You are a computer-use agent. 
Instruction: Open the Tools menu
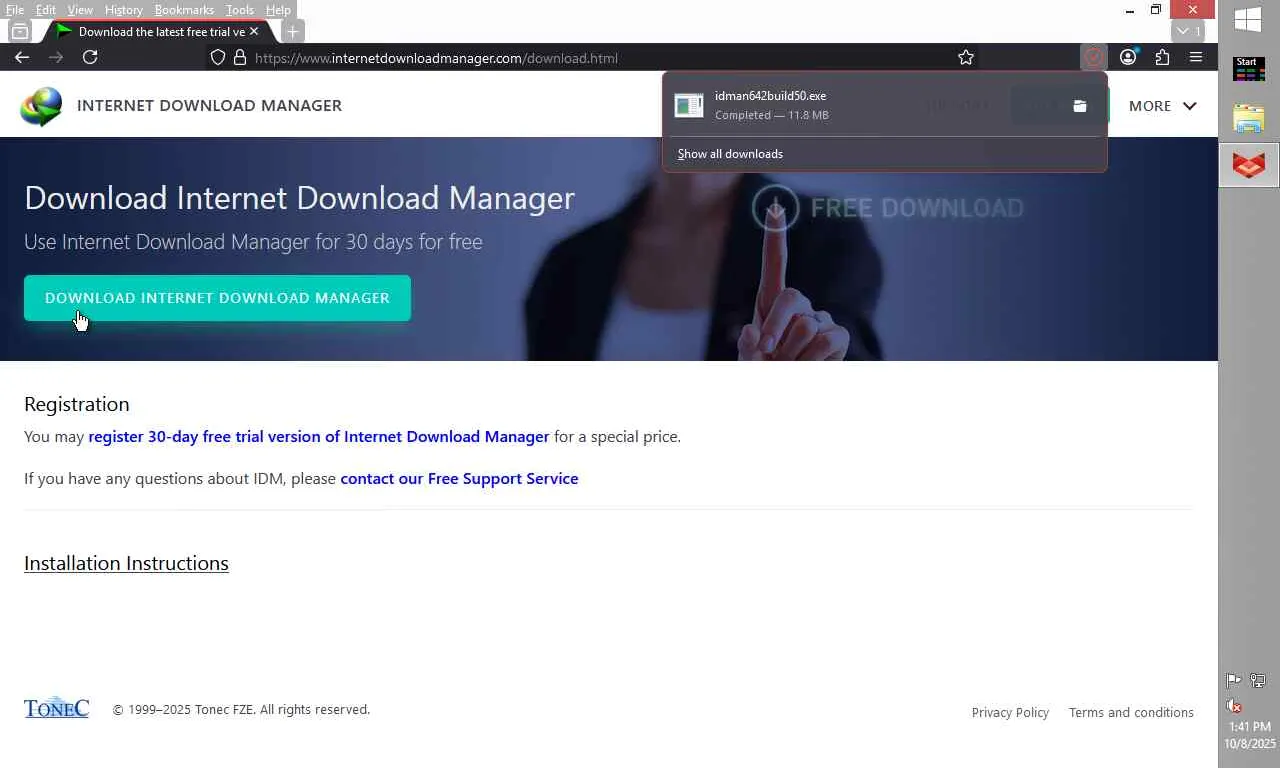pos(240,10)
